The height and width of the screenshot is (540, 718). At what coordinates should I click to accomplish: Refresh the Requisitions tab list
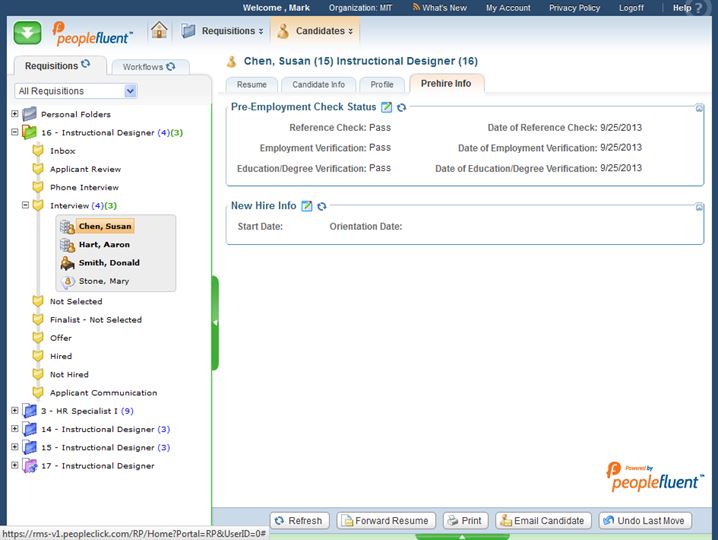[86, 65]
